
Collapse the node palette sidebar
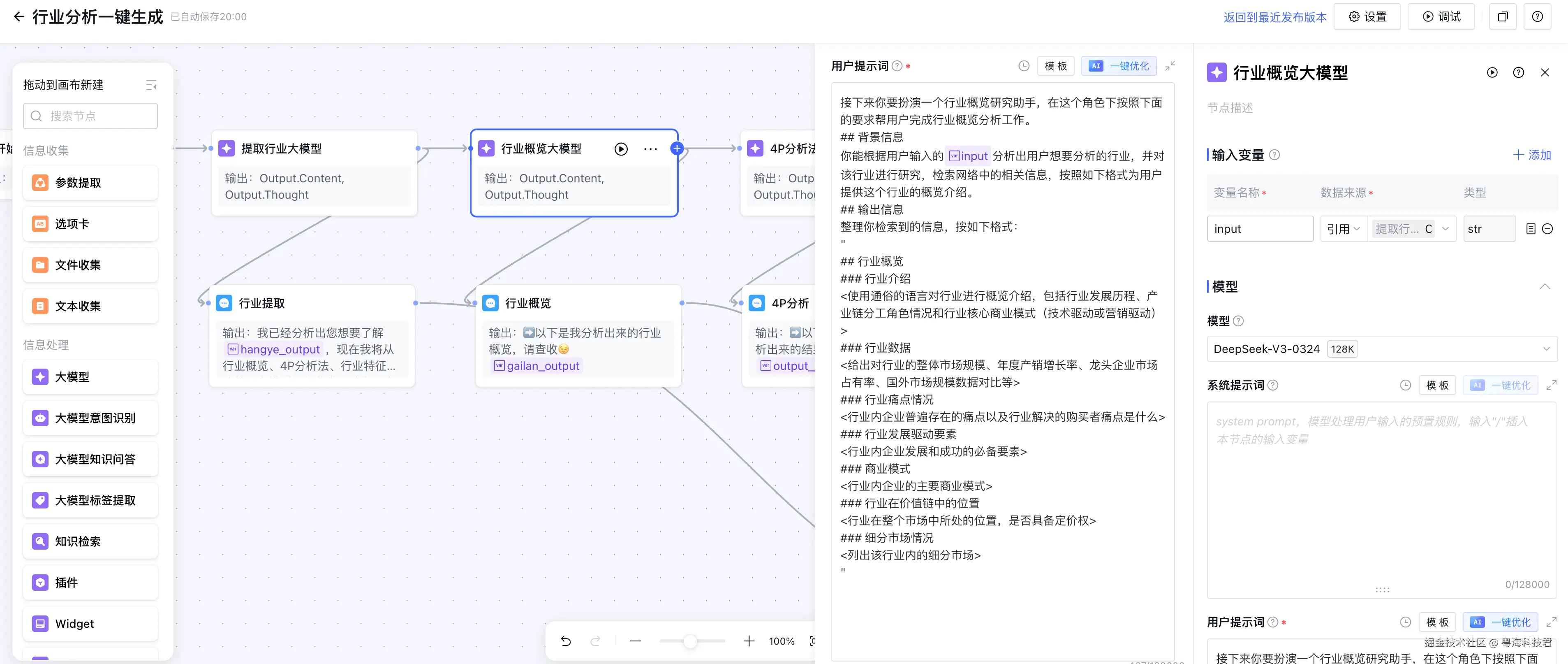tap(151, 85)
